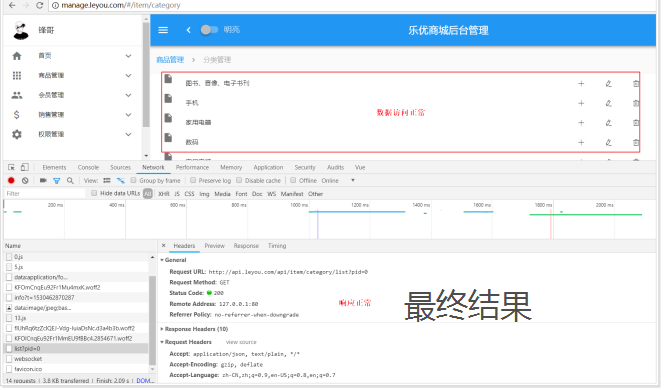Edit the 图书、音像、电子书刊 category
This screenshot has width=666, height=390.
(608, 84)
